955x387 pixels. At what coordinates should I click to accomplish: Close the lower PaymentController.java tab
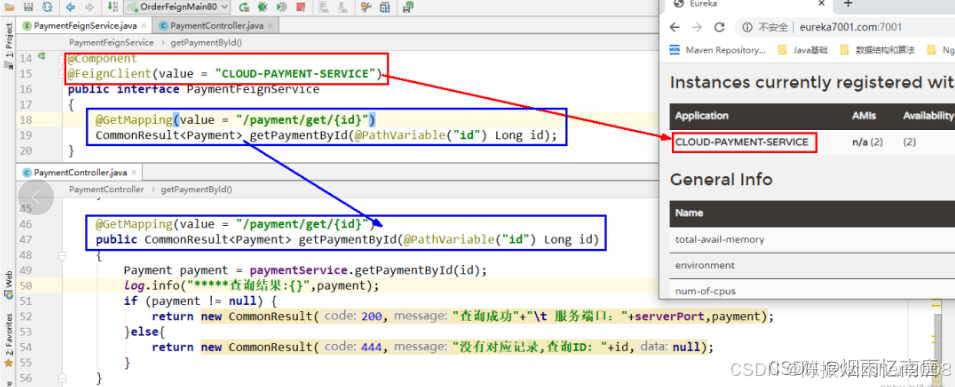[x=133, y=172]
